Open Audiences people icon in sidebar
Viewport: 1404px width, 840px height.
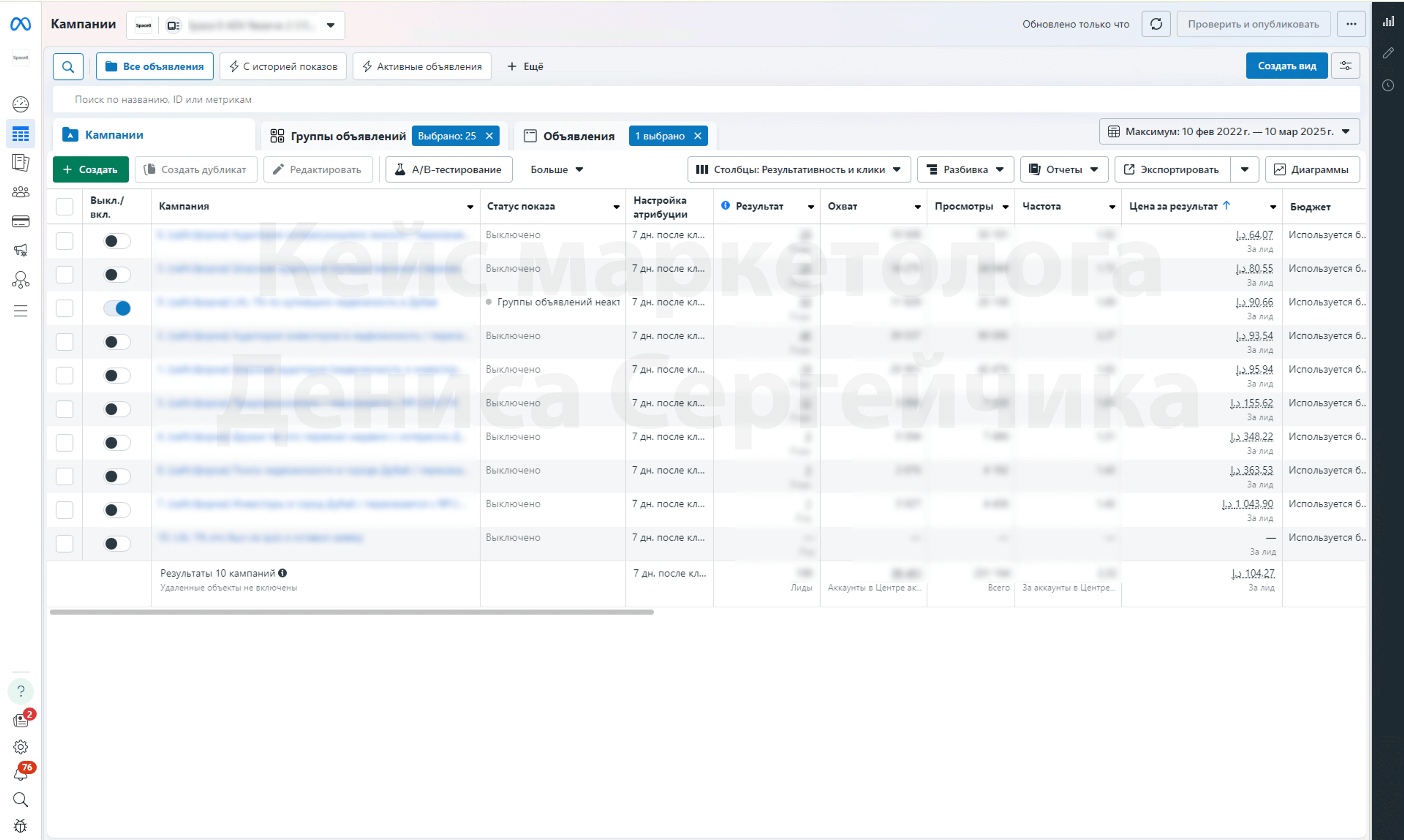pos(20,192)
